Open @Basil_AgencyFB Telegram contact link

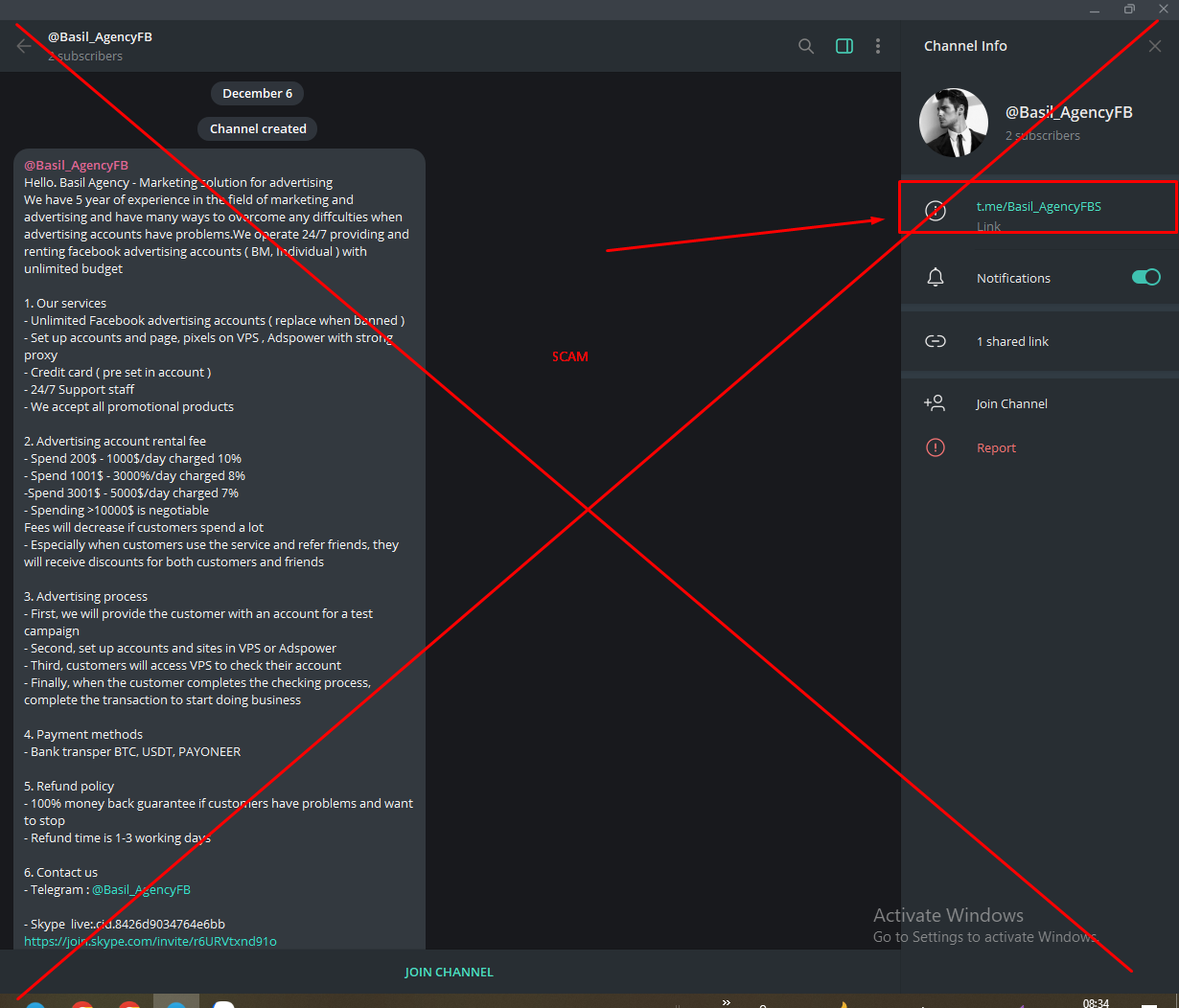point(141,889)
